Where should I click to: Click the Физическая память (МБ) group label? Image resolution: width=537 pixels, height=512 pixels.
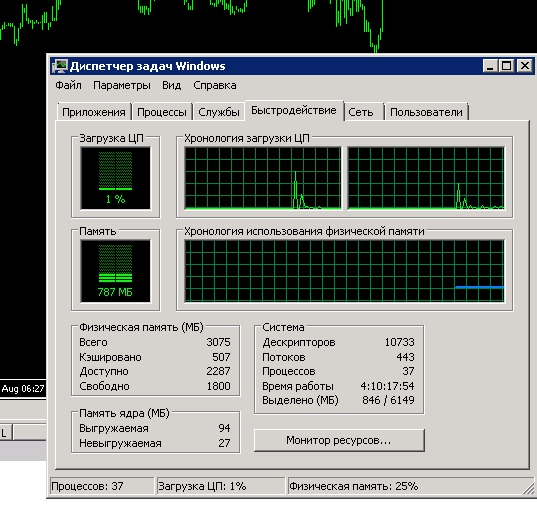point(141,327)
